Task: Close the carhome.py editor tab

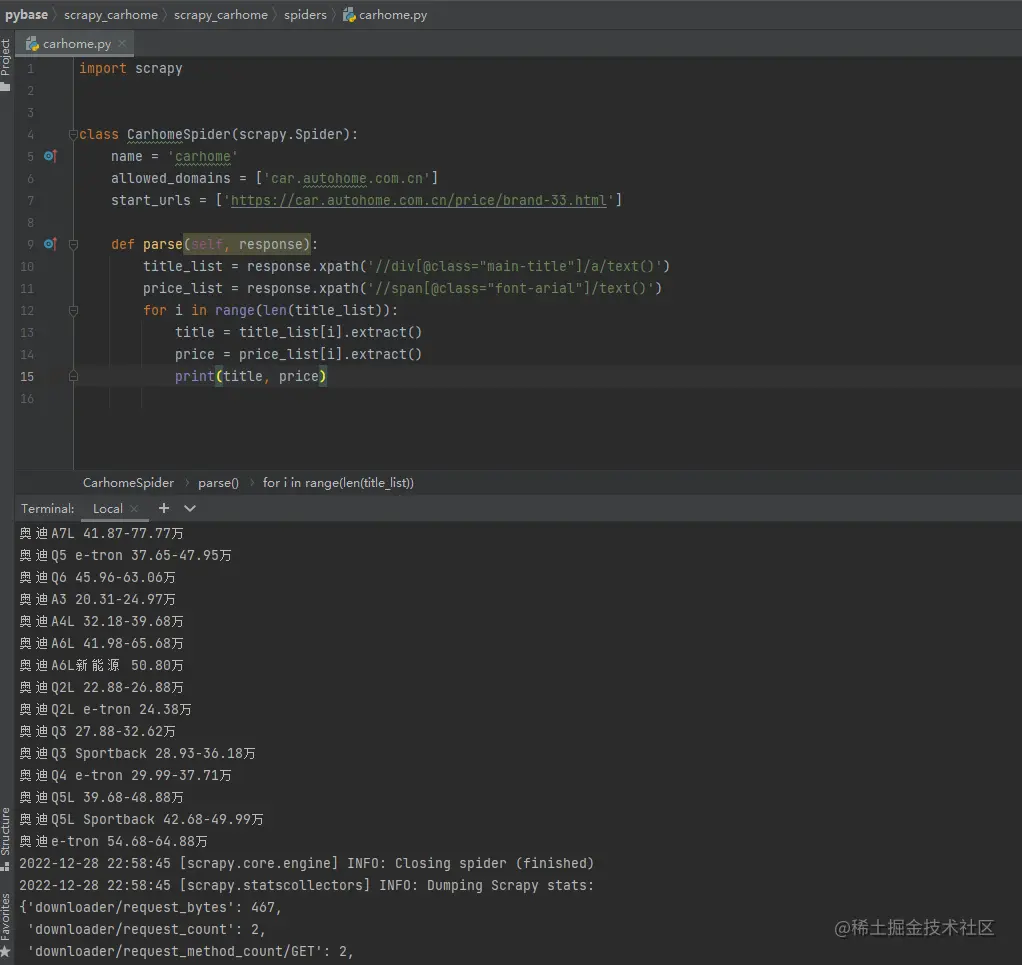Action: point(122,44)
